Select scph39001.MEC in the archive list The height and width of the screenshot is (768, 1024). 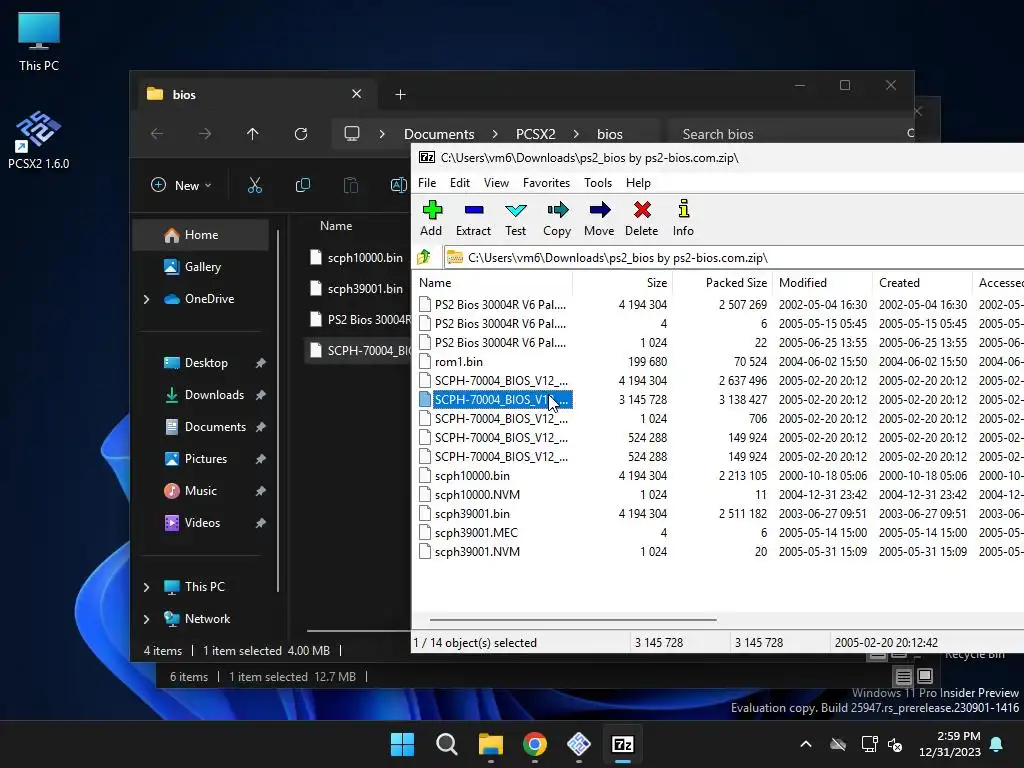pyautogui.click(x=475, y=533)
